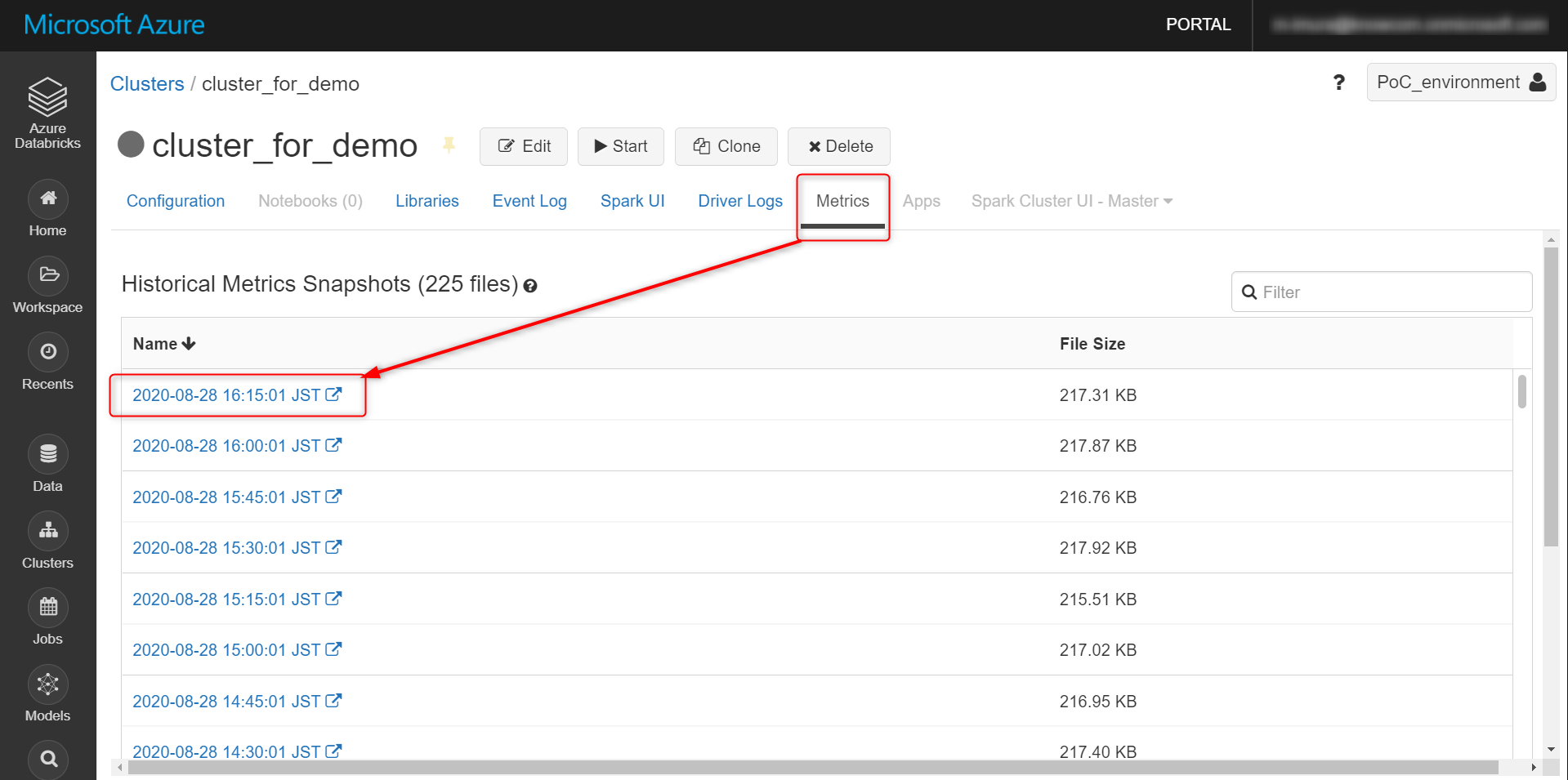Open the PoC_environment account menu
This screenshot has height=780, width=1568.
[1461, 82]
